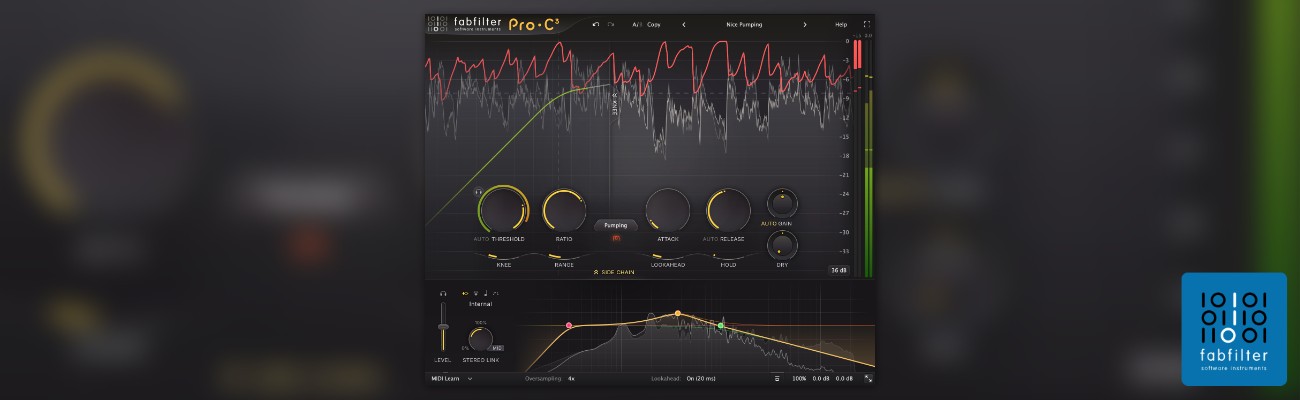
Task: Select the pink low-cut filter node
Action: pos(569,326)
